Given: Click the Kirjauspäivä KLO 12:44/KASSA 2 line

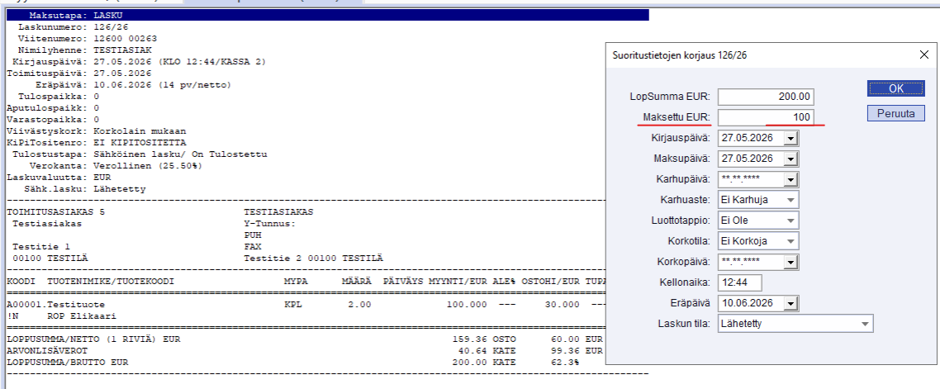Looking at the screenshot, I should tap(139, 62).
